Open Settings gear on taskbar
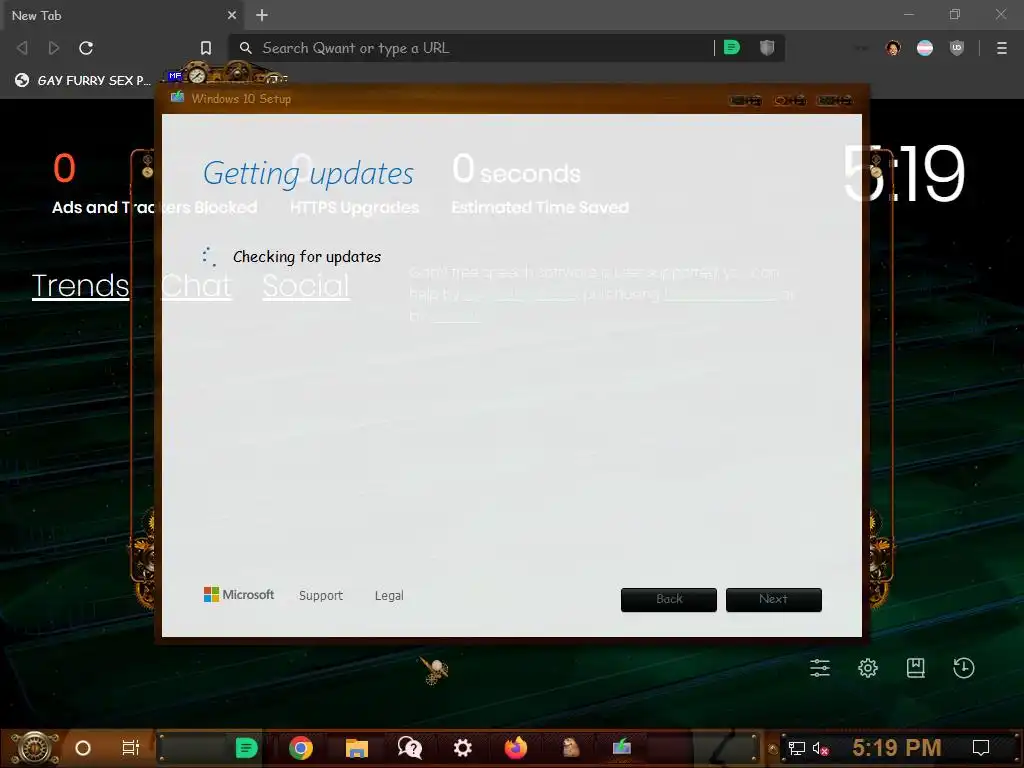Screen dimensions: 1024x768 coord(462,748)
